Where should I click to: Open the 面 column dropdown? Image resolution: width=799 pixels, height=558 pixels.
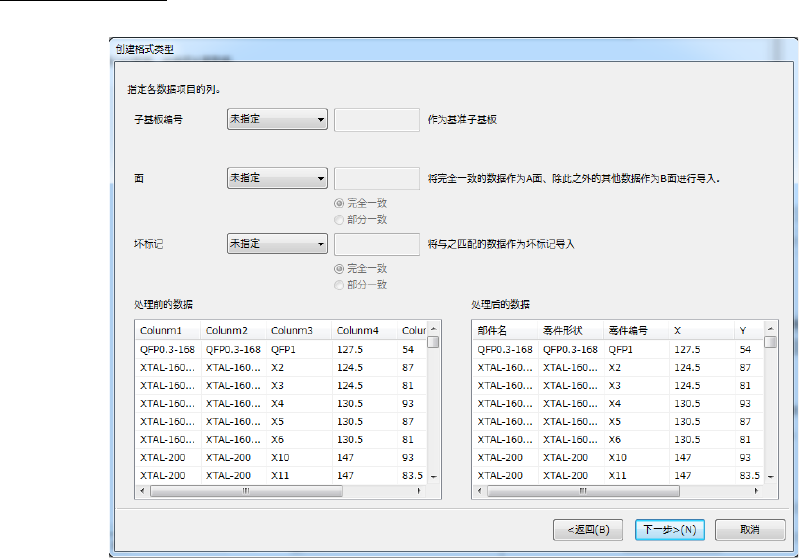pos(277,178)
